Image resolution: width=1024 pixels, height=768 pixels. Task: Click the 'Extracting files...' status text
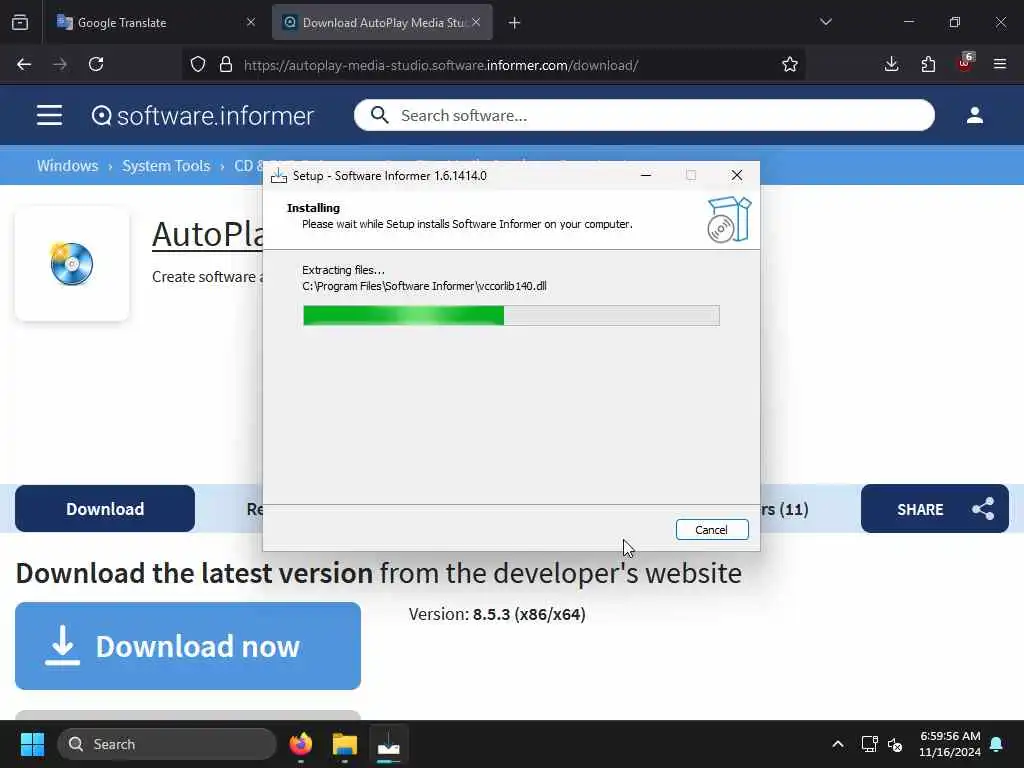click(344, 270)
